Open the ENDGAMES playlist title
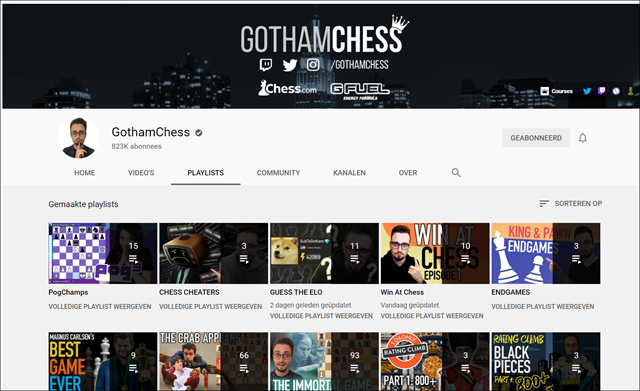The width and height of the screenshot is (640, 391). [511, 292]
